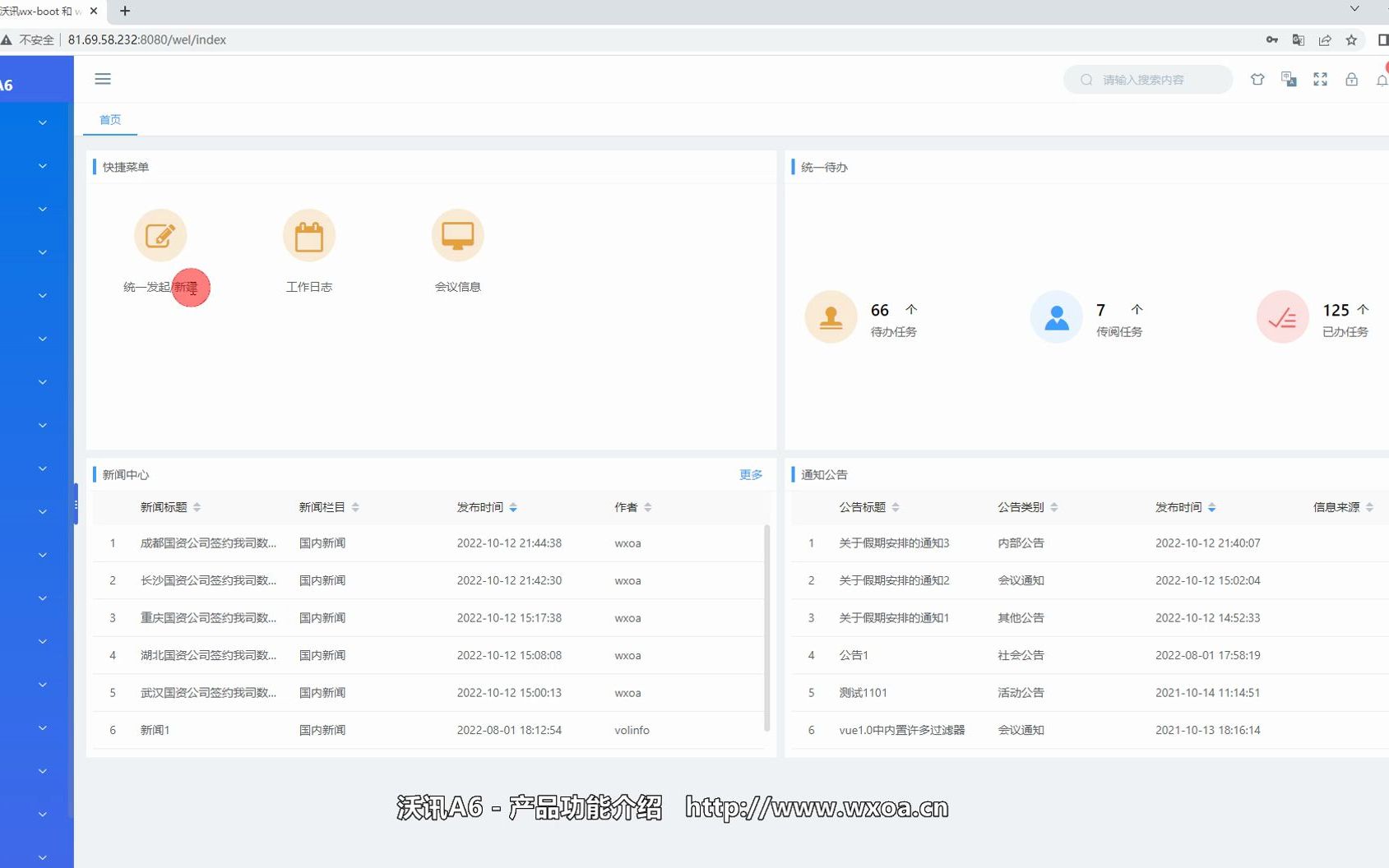The width and height of the screenshot is (1389, 868).
Task: Open notifications bell icon
Action: pos(1382,80)
